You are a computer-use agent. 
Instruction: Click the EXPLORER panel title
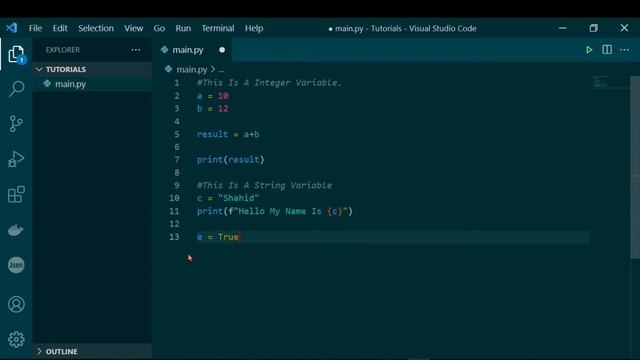[63, 50]
